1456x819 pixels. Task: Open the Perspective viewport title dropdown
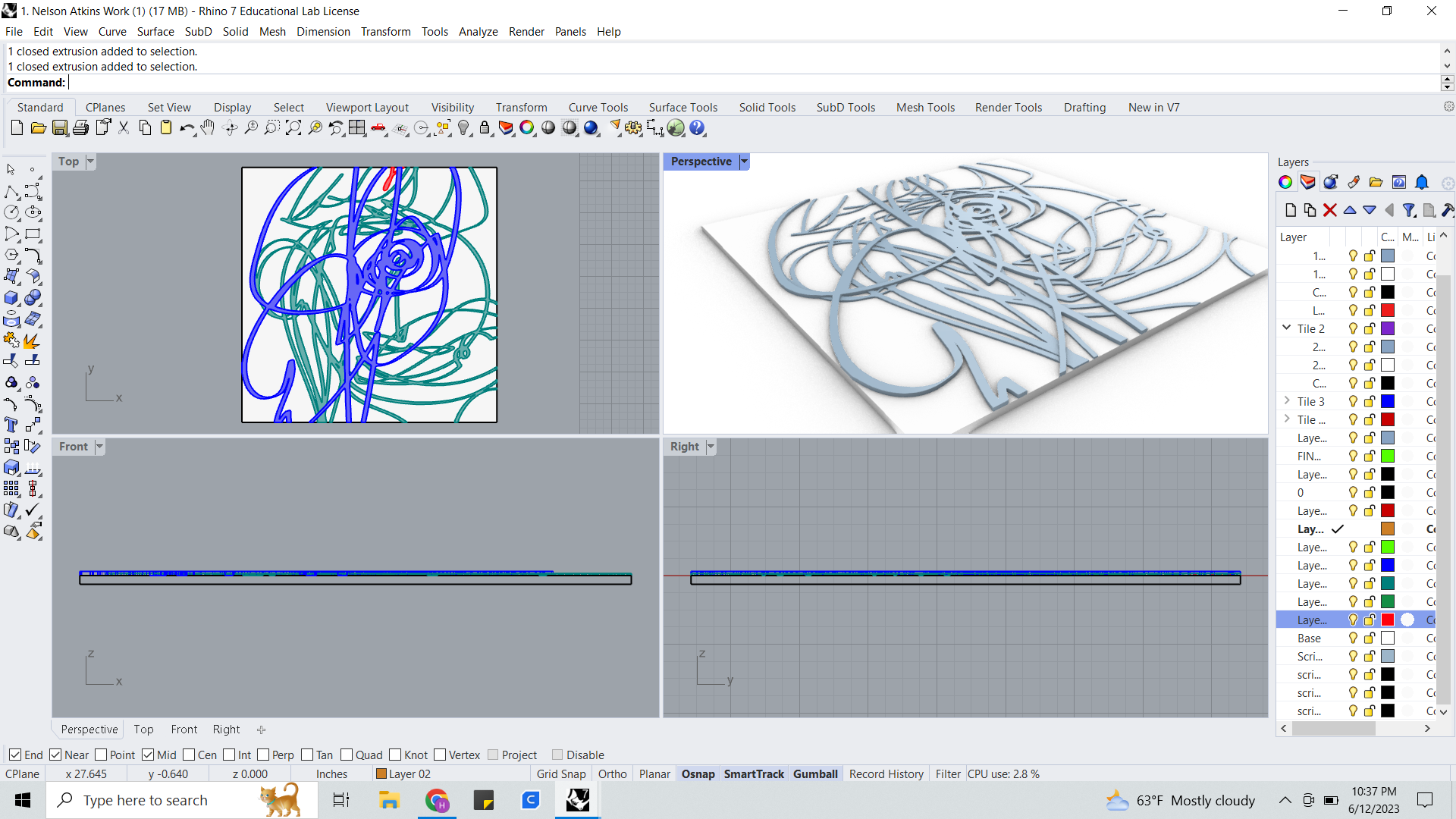744,161
